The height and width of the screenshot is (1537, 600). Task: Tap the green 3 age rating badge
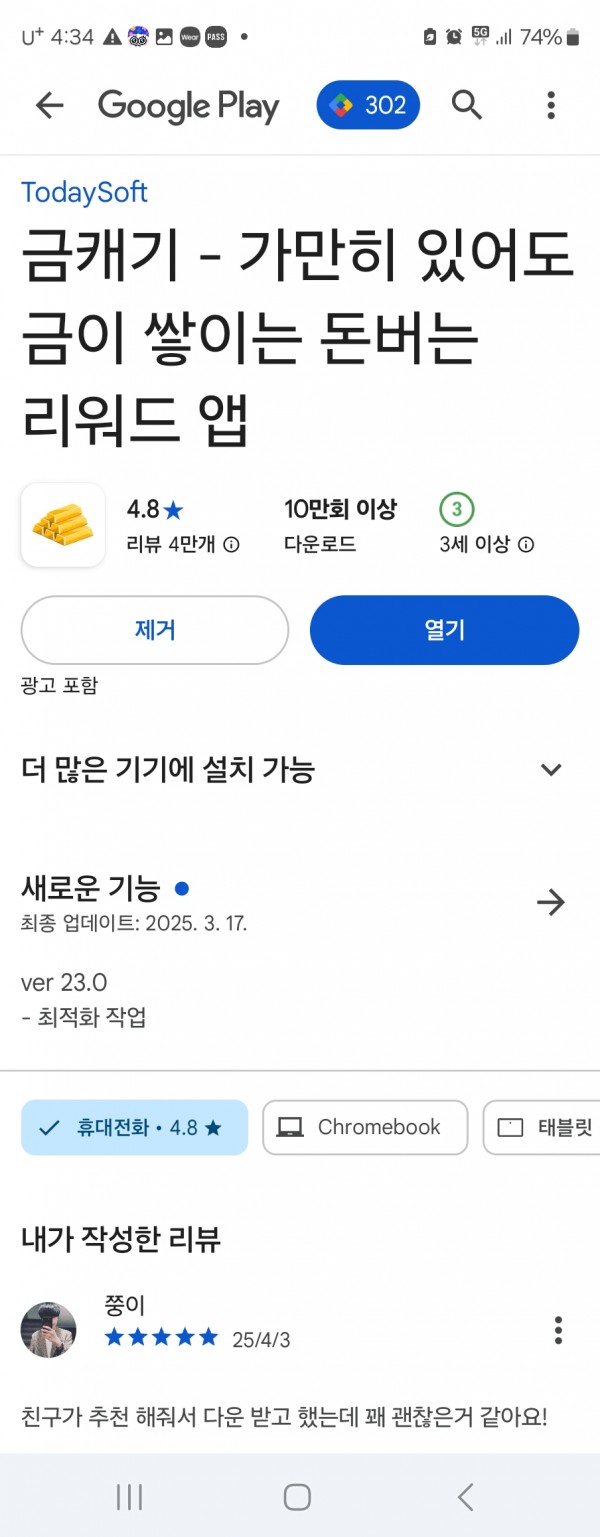click(456, 509)
